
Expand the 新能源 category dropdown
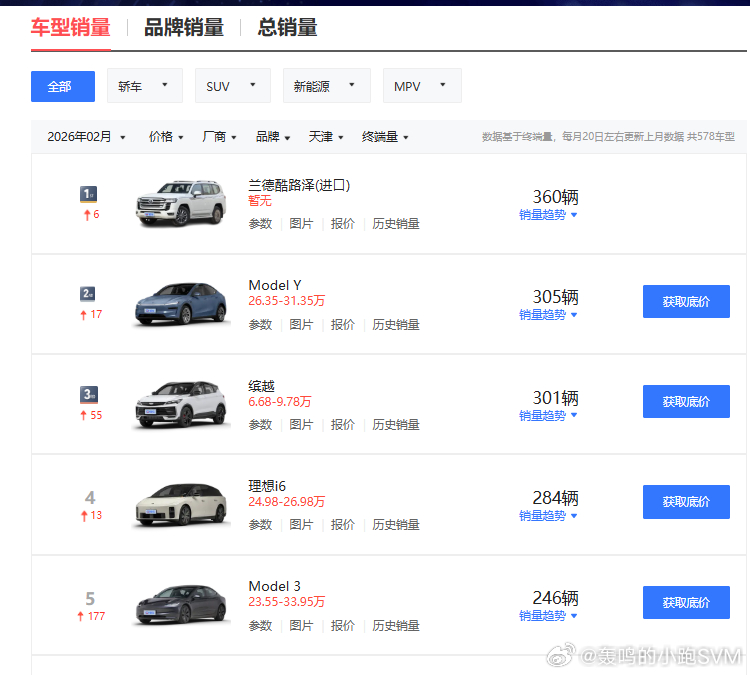327,86
